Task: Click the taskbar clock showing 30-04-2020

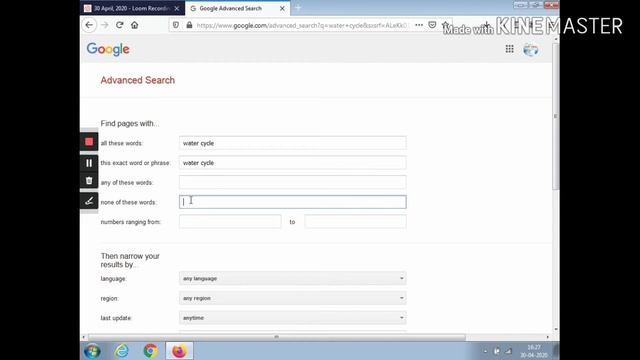Action: (534, 351)
